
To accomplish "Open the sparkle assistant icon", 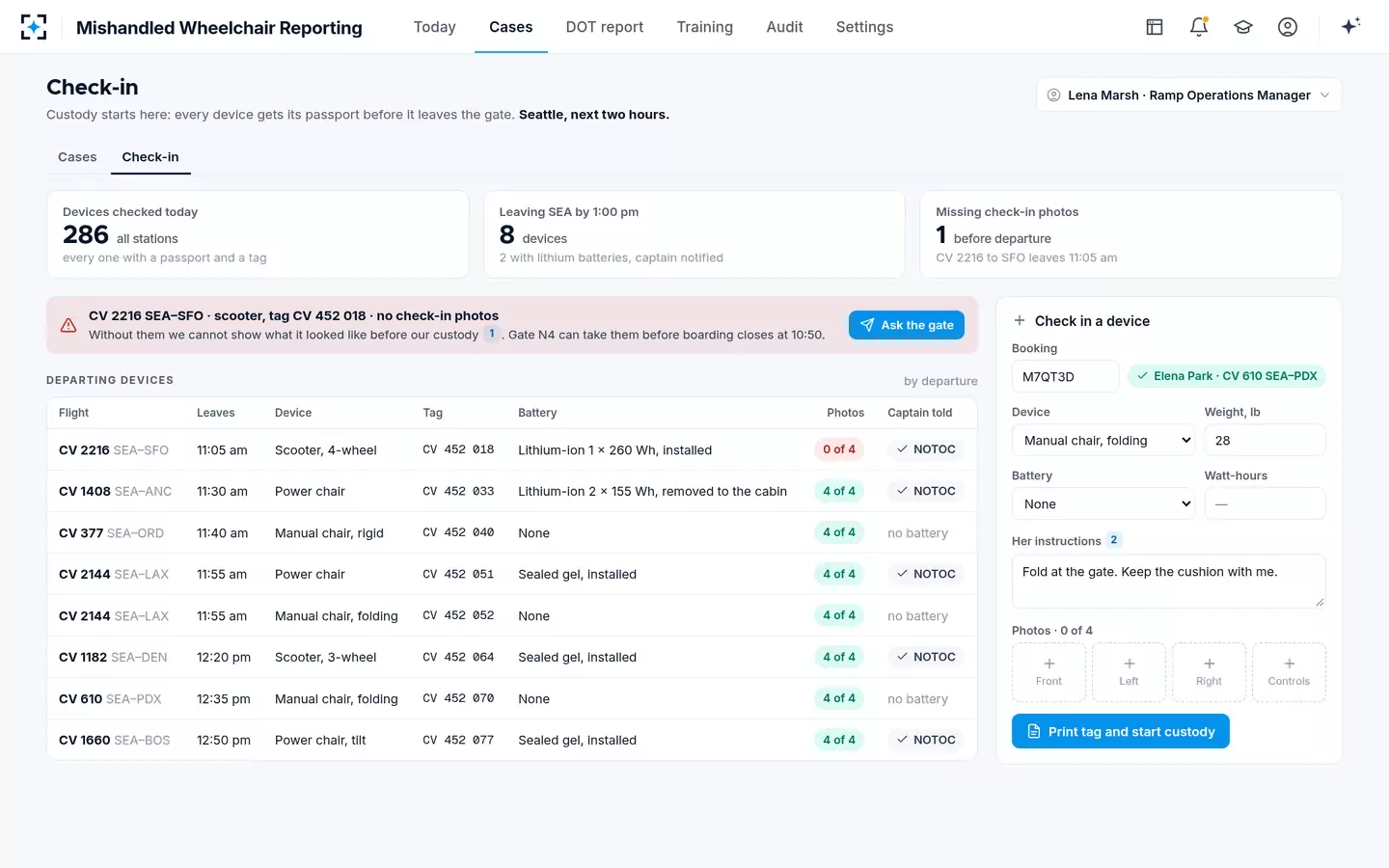I will click(1350, 26).
